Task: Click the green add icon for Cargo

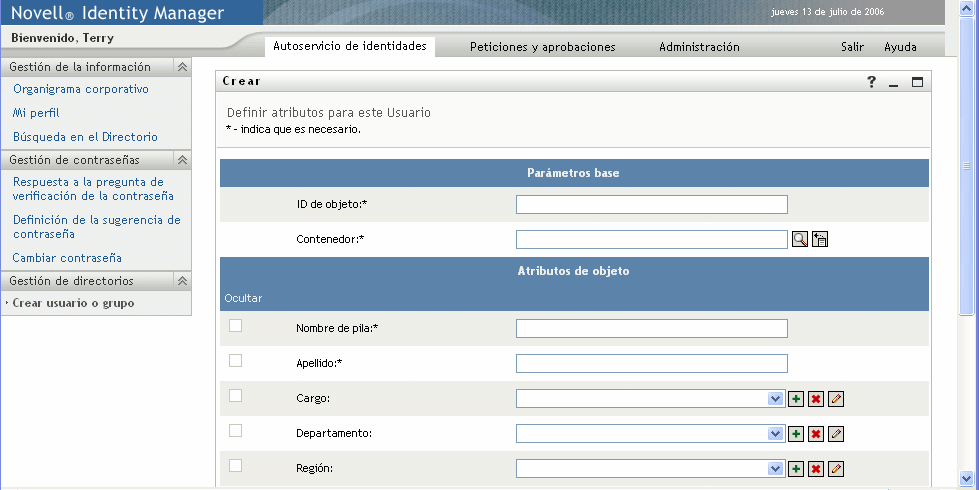Action: tap(796, 399)
